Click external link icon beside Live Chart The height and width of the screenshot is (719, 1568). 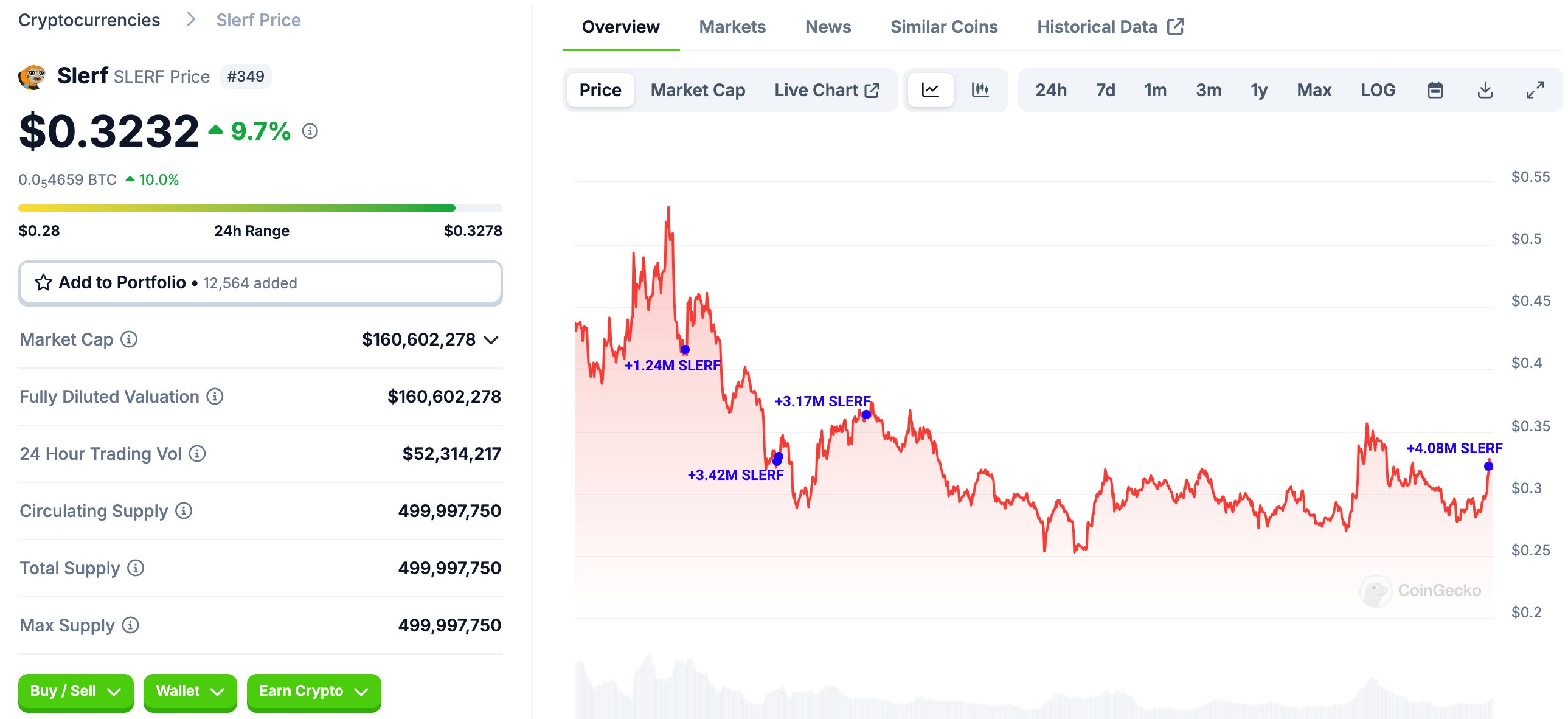point(872,91)
